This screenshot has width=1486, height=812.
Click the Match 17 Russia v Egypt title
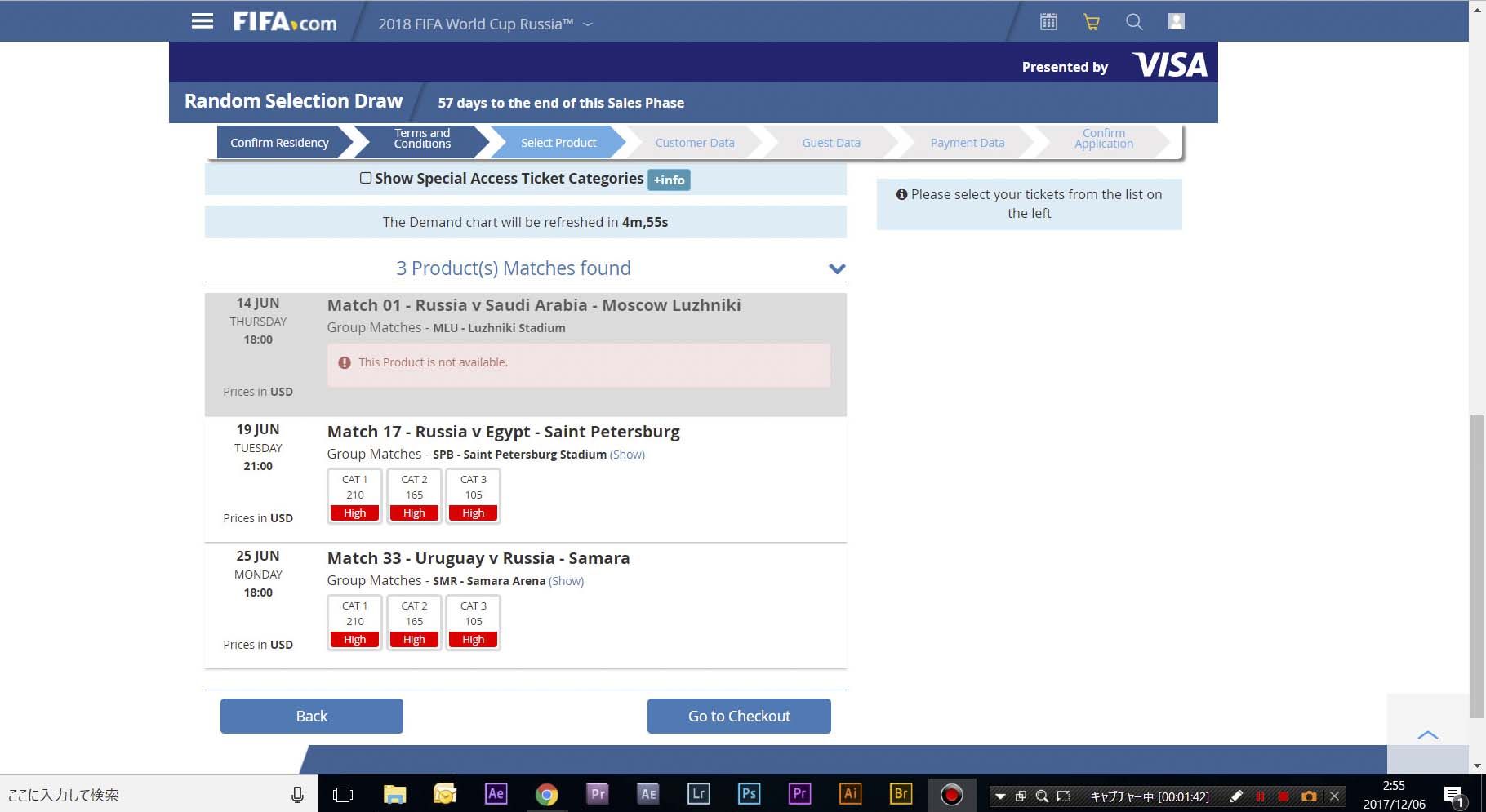tap(503, 432)
